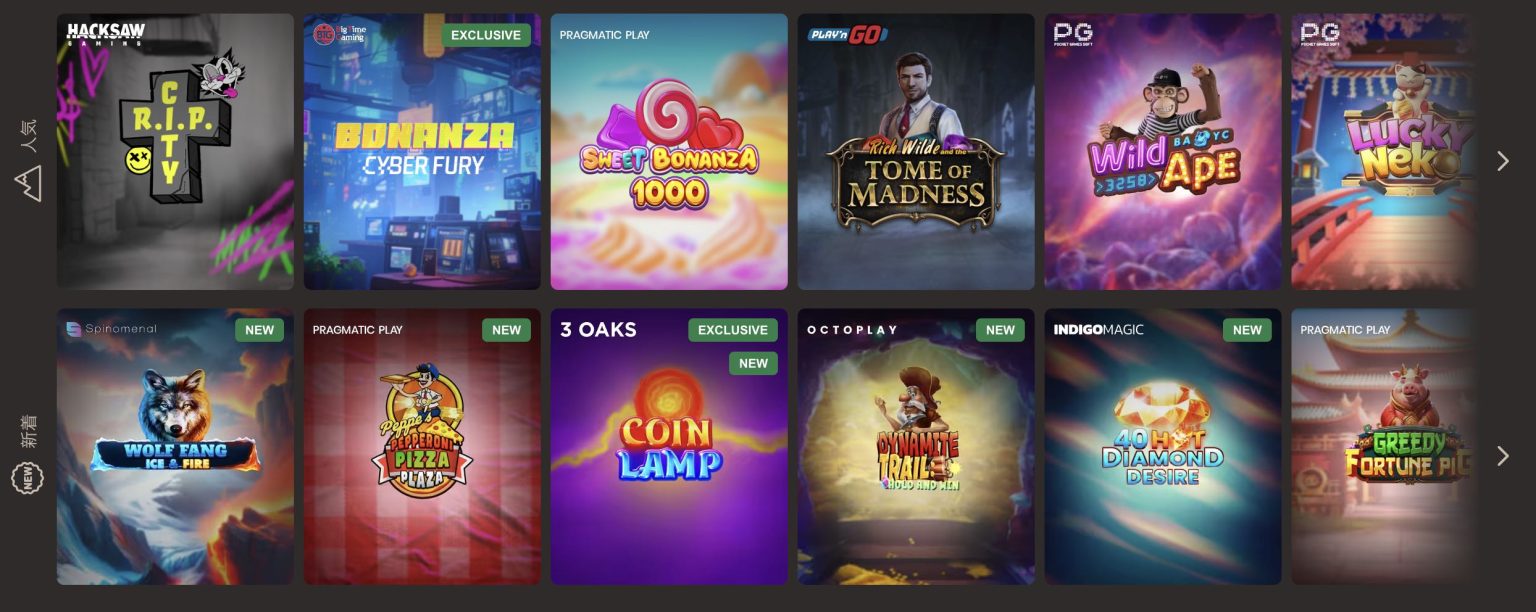The width and height of the screenshot is (1536, 612).
Task: Click the Play'n GO logo on Tome of Madness
Action: coord(848,34)
